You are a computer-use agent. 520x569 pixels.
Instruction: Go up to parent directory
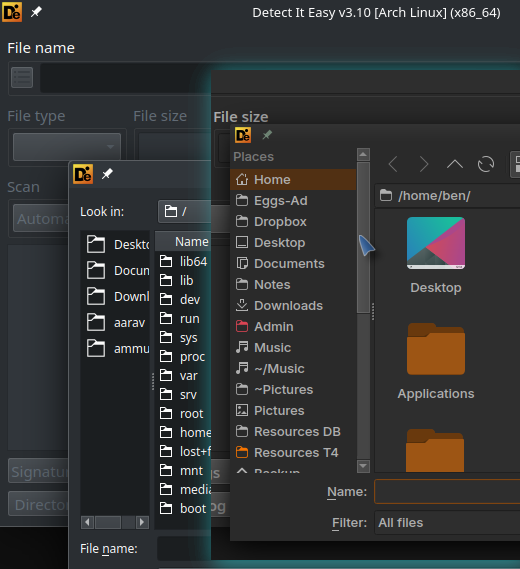(455, 164)
